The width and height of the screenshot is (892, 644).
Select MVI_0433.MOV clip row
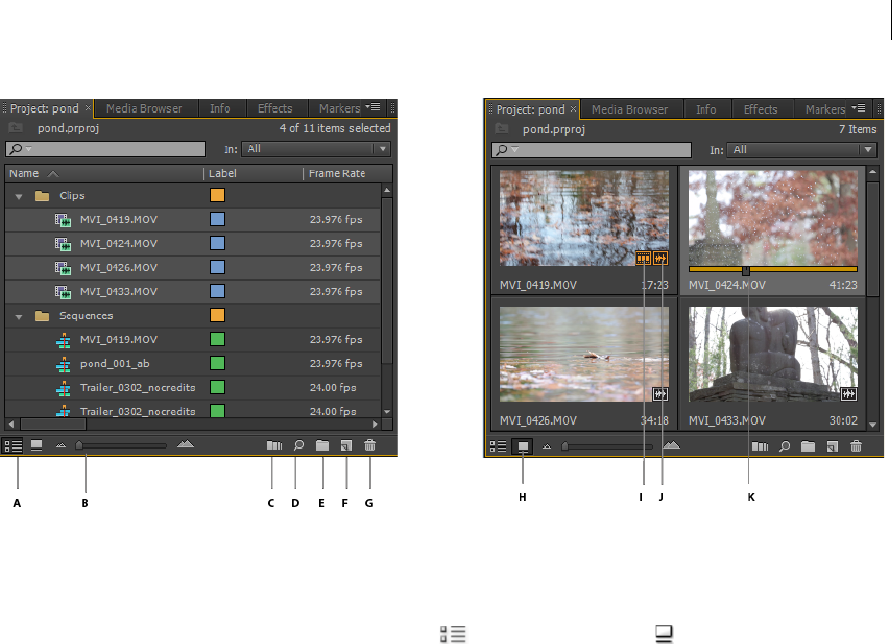(x=193, y=291)
